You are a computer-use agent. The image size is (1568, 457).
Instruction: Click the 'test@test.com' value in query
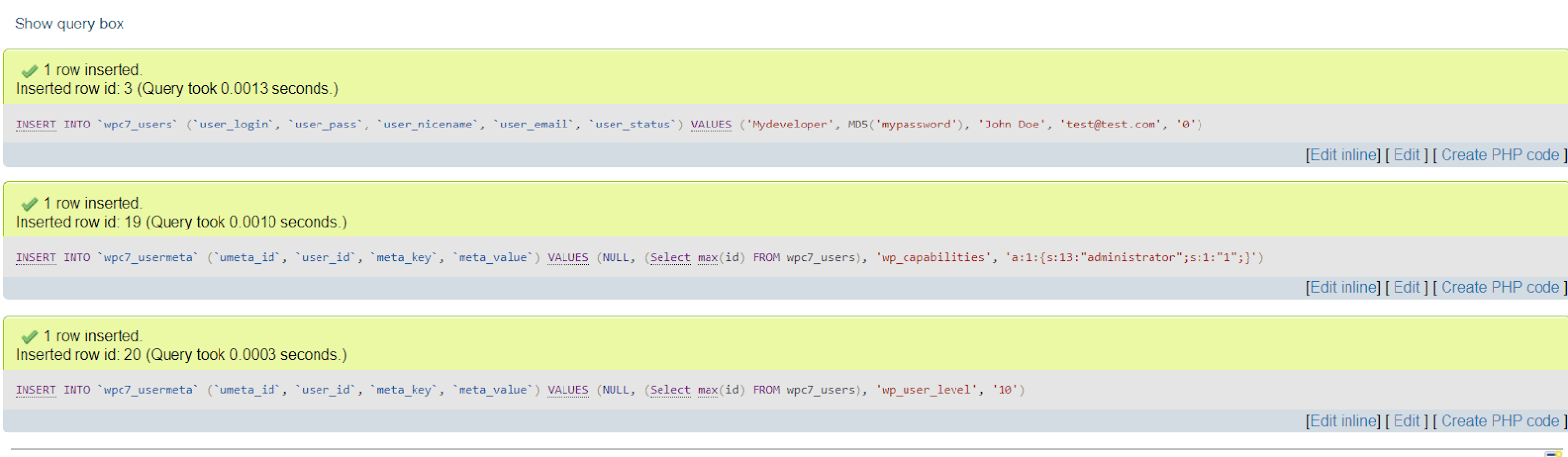(x=1110, y=125)
